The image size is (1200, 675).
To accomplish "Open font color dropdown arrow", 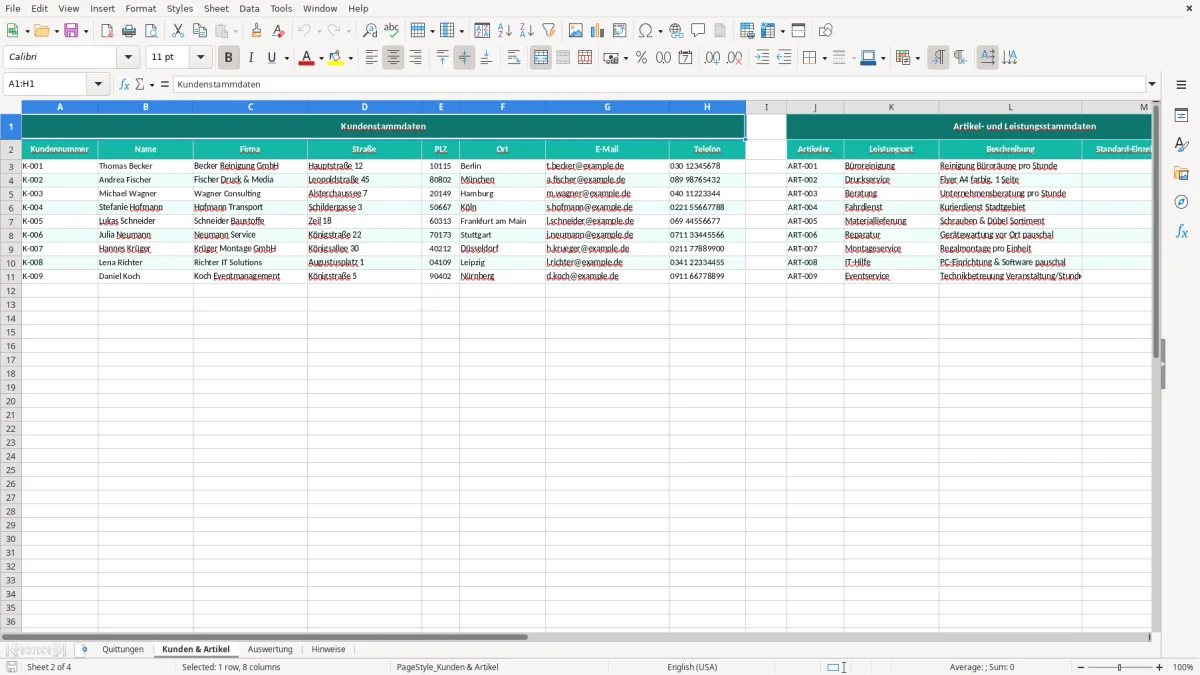I will pos(321,58).
